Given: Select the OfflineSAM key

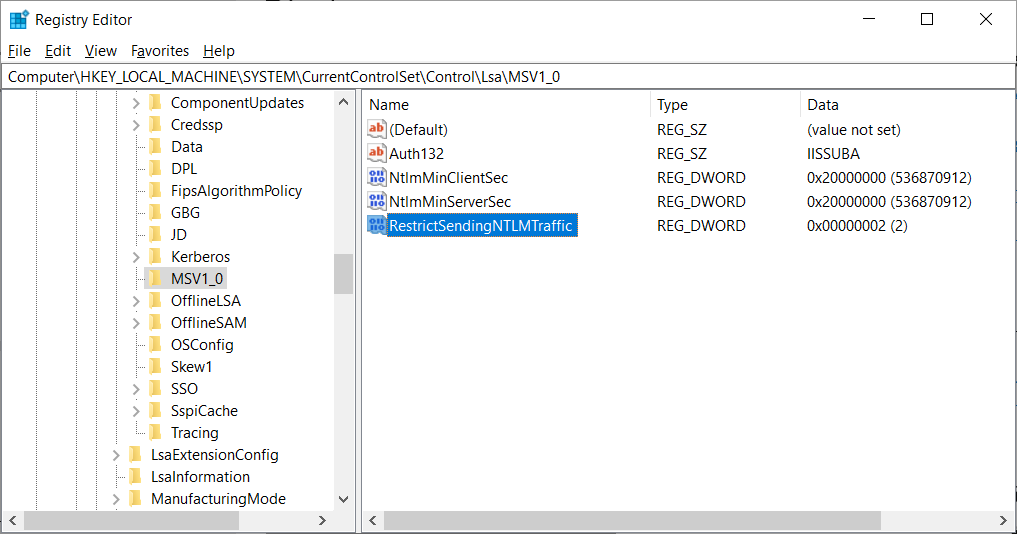Looking at the screenshot, I should click(208, 323).
